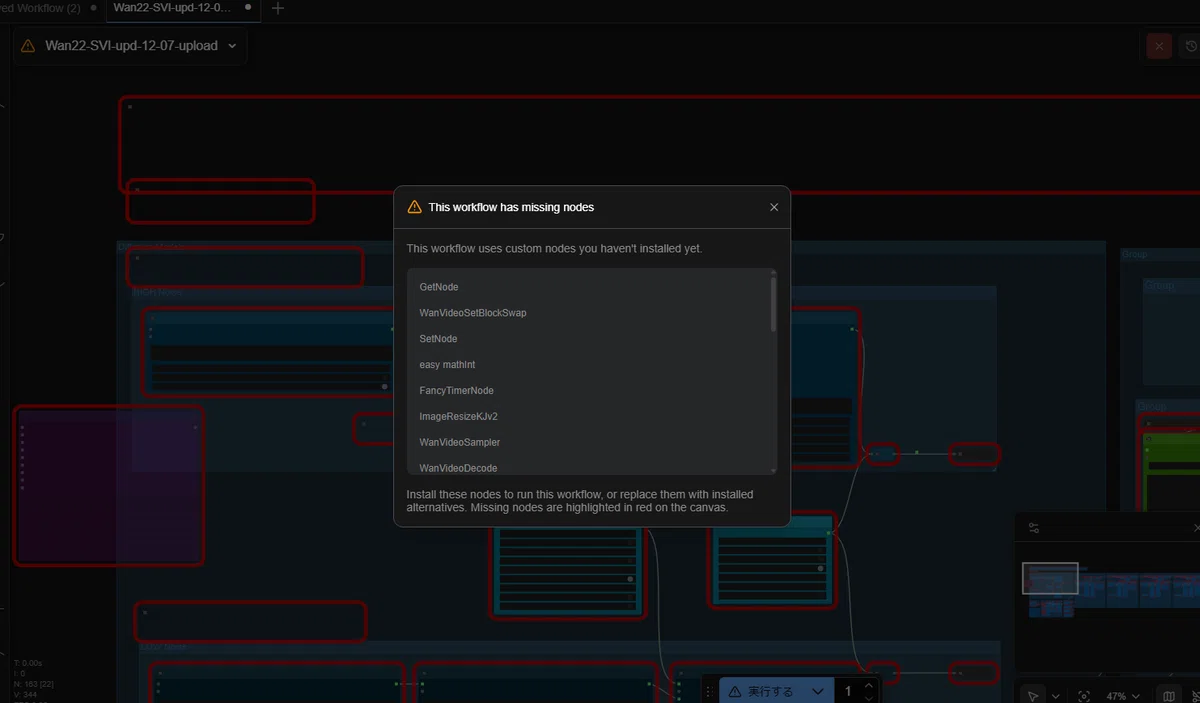
Task: Open the 47% zoom level dropdown
Action: (1123, 696)
